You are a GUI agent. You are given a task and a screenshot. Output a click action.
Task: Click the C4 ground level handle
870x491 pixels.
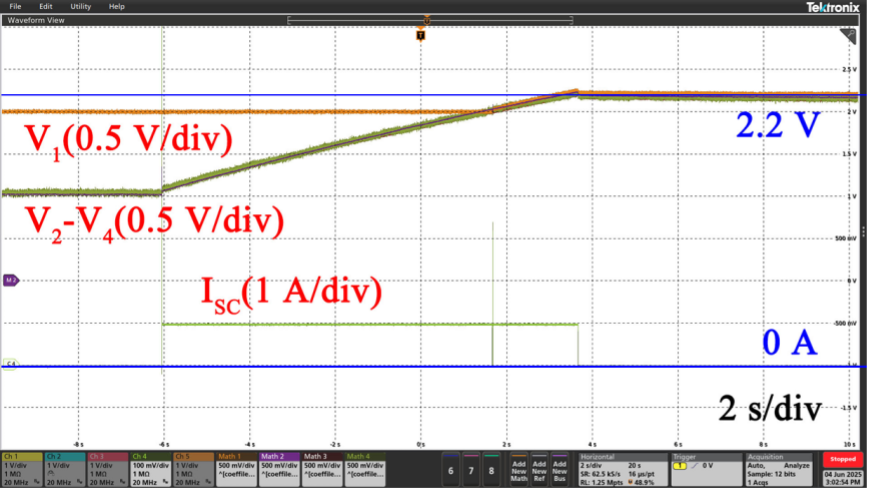click(x=10, y=362)
